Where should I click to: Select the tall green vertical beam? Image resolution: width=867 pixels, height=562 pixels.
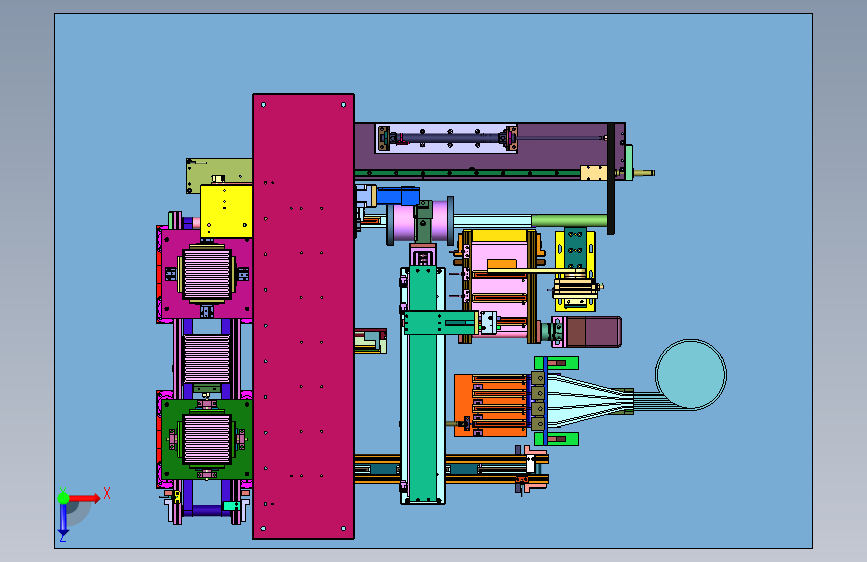coord(423,384)
